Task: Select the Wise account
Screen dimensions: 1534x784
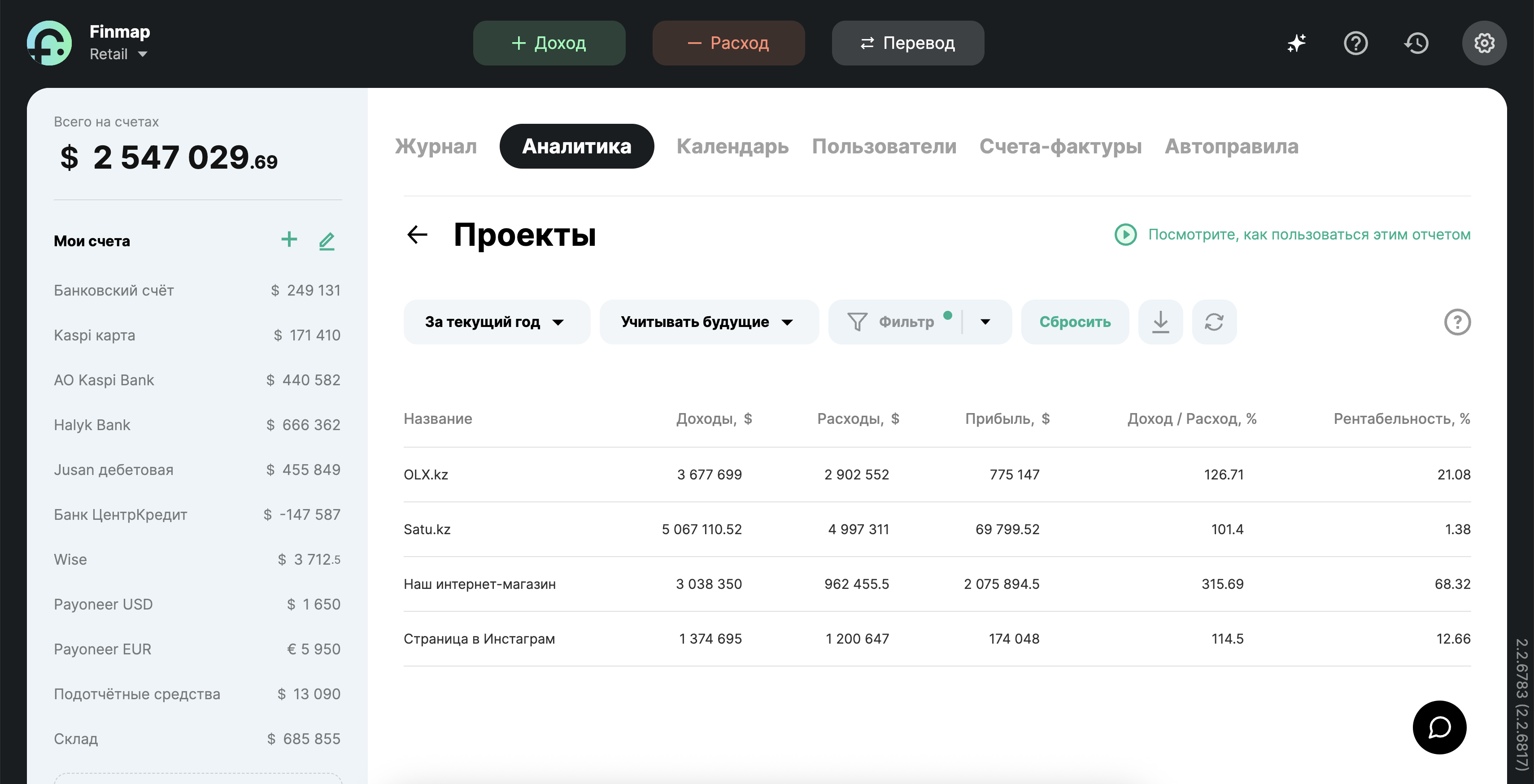Action: coord(197,560)
